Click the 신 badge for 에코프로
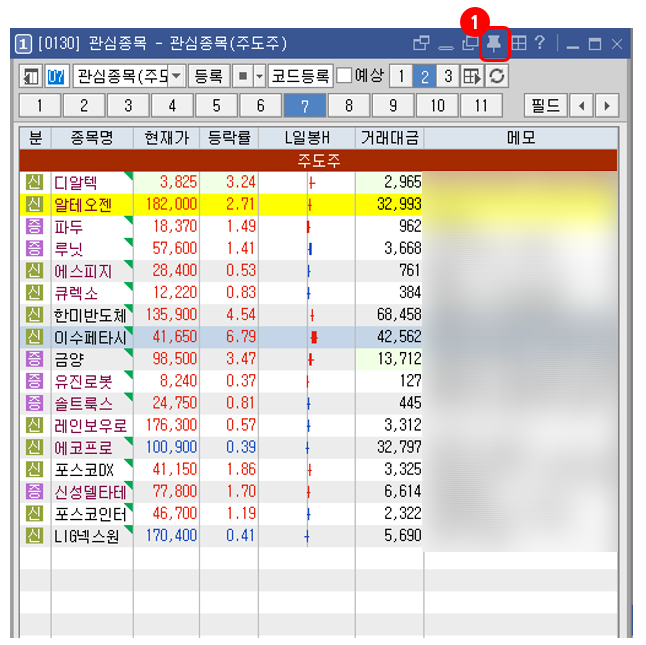 coord(35,447)
